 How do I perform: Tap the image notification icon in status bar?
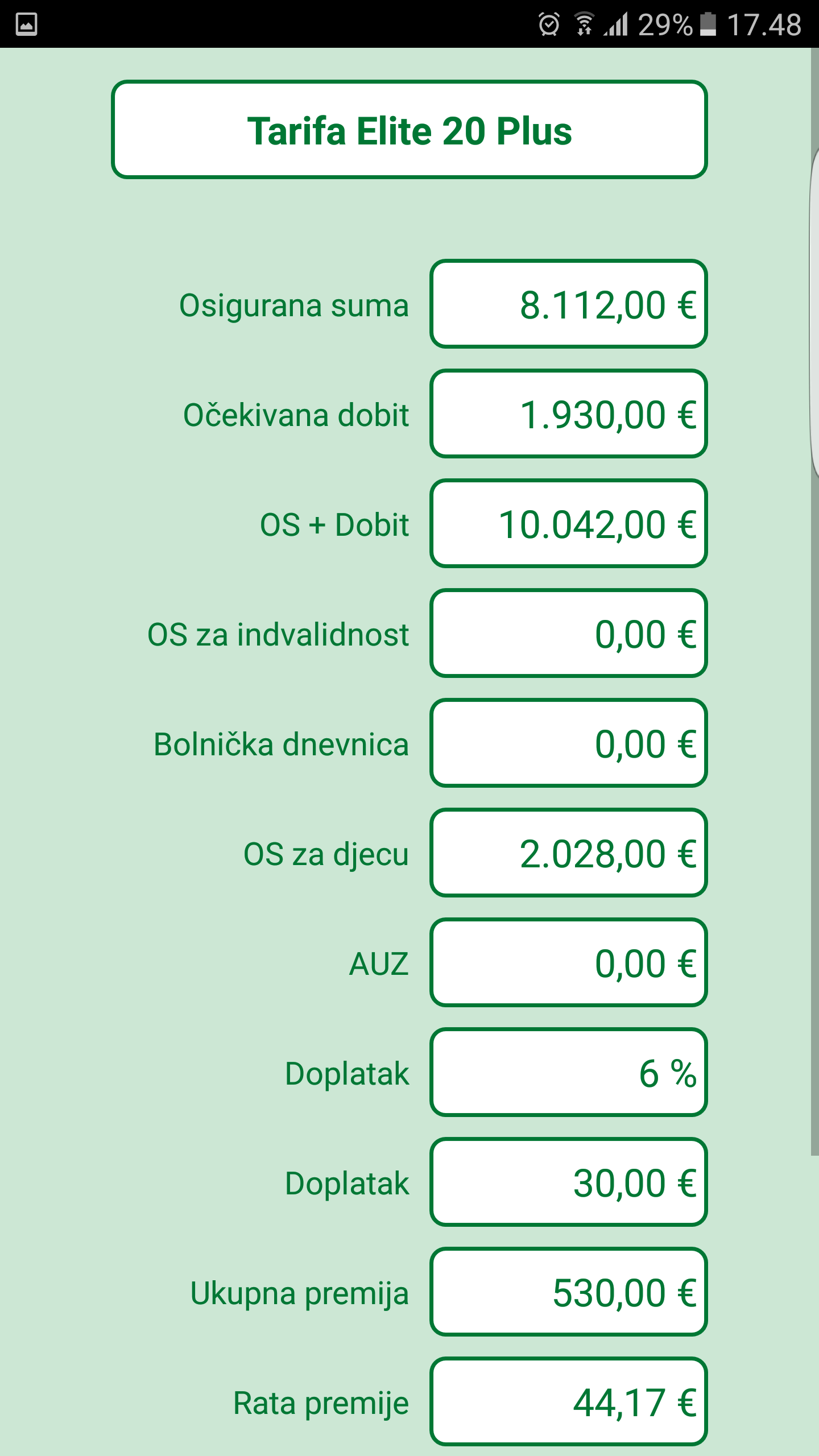[x=26, y=24]
